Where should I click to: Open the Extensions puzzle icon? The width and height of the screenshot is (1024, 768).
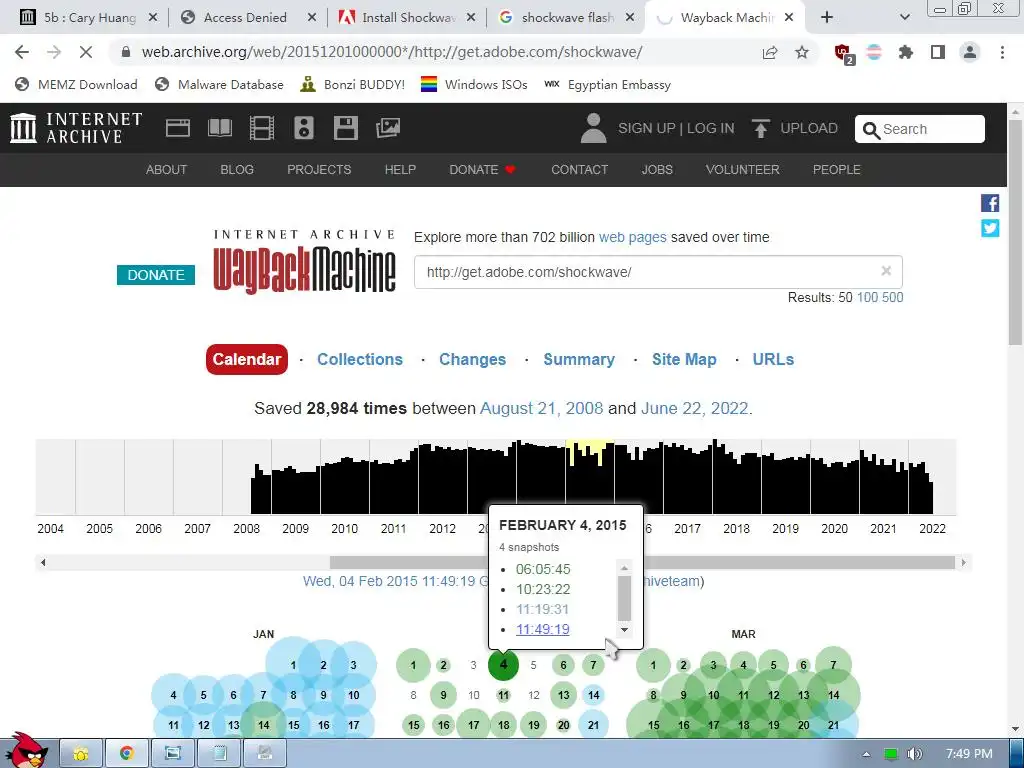pos(906,52)
